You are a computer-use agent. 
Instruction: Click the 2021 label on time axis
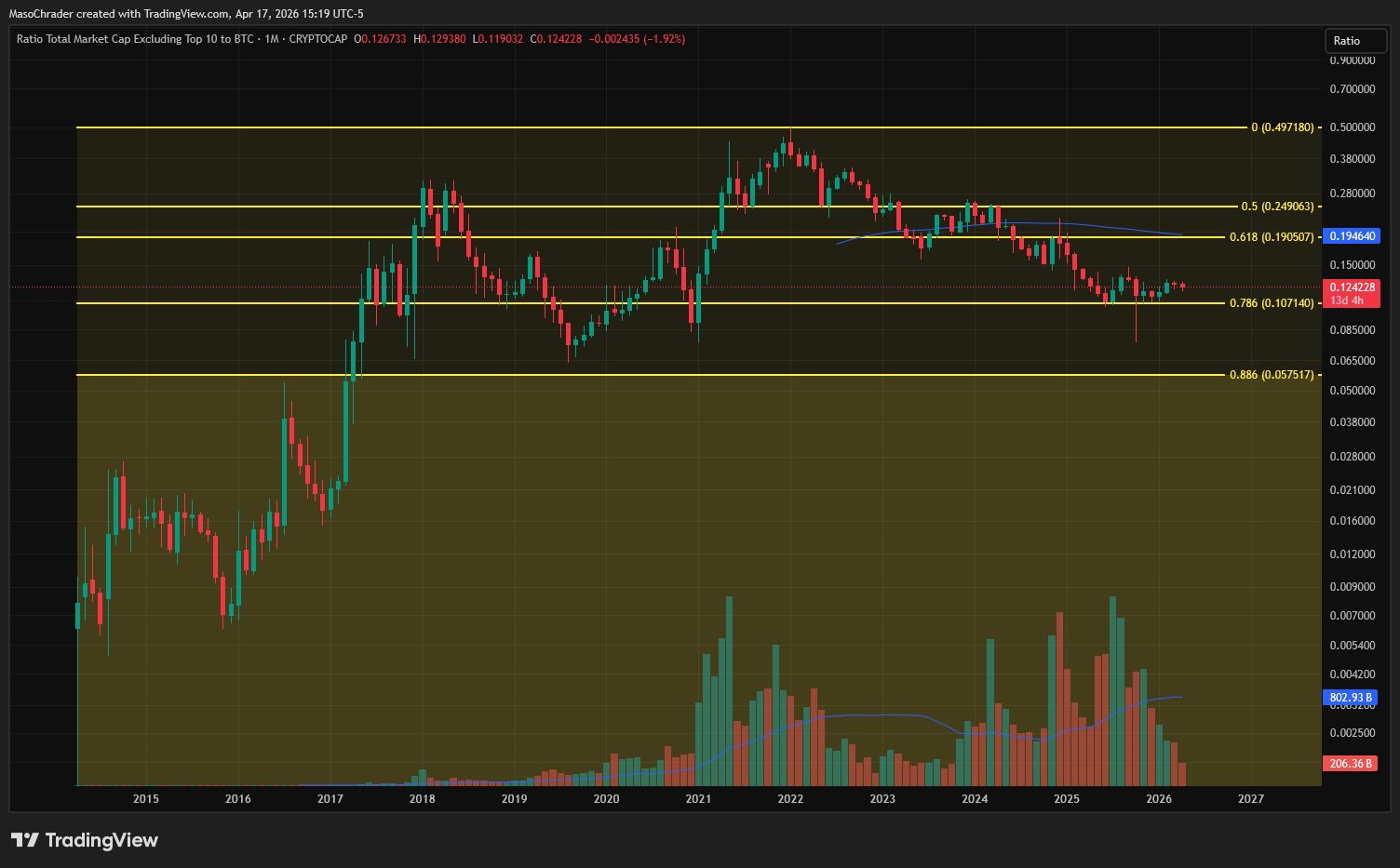698,799
